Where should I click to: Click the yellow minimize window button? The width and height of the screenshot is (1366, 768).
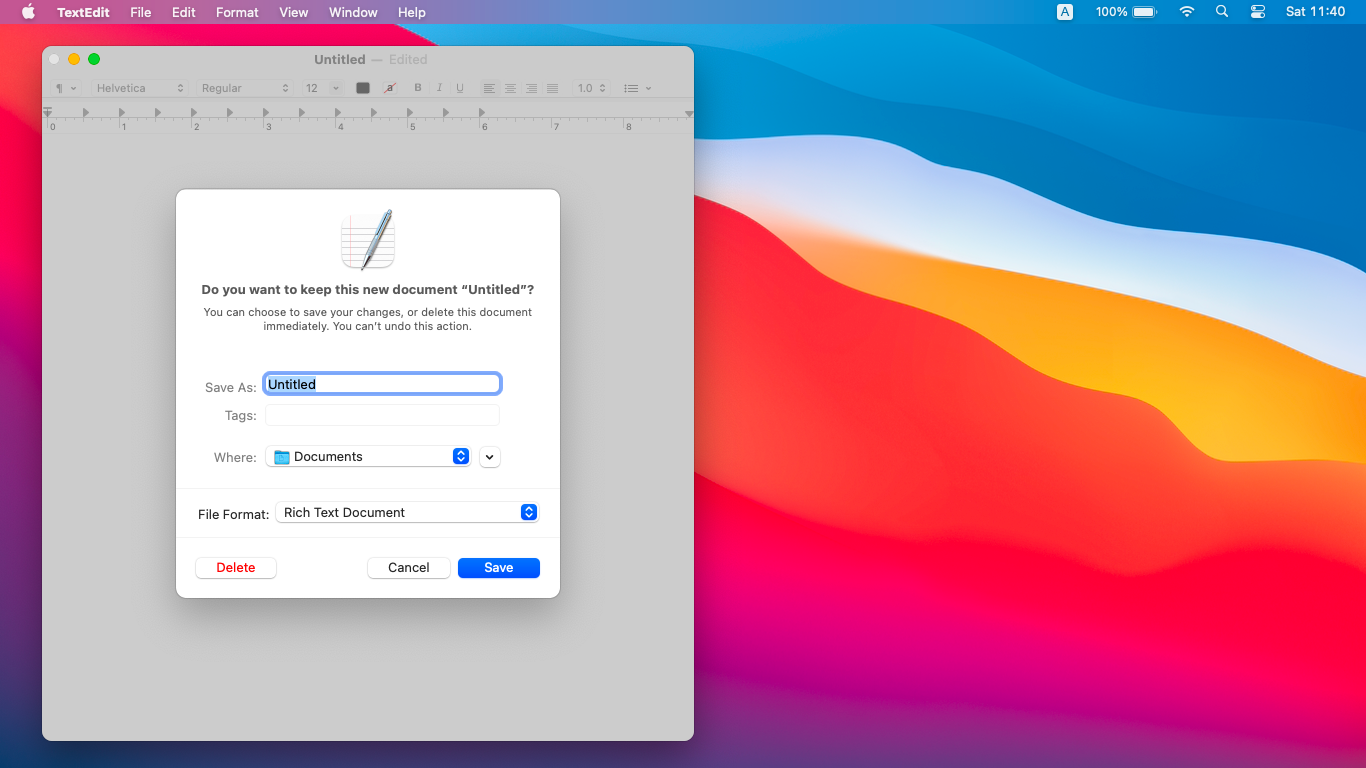[74, 59]
